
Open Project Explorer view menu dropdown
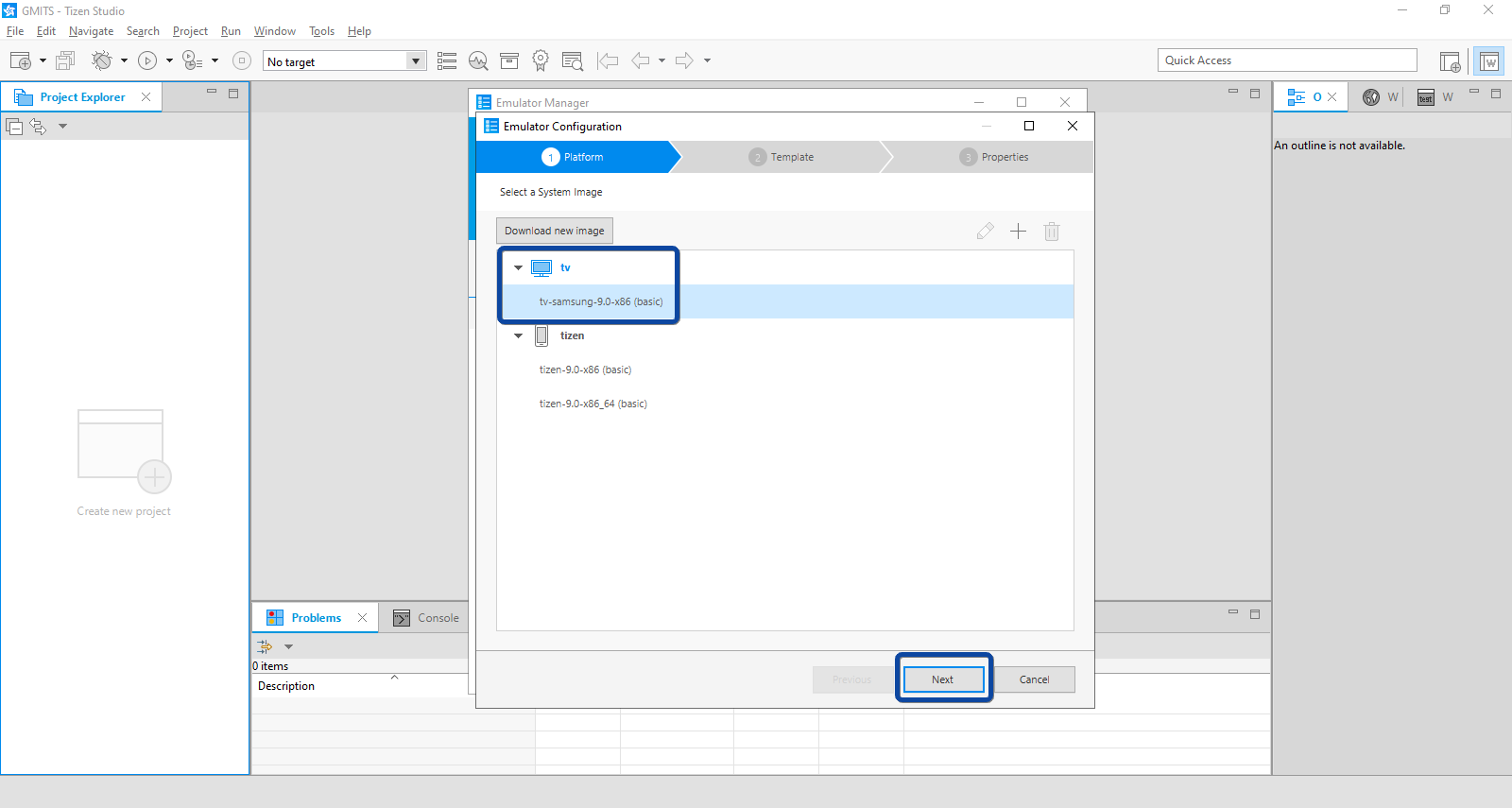pos(62,126)
